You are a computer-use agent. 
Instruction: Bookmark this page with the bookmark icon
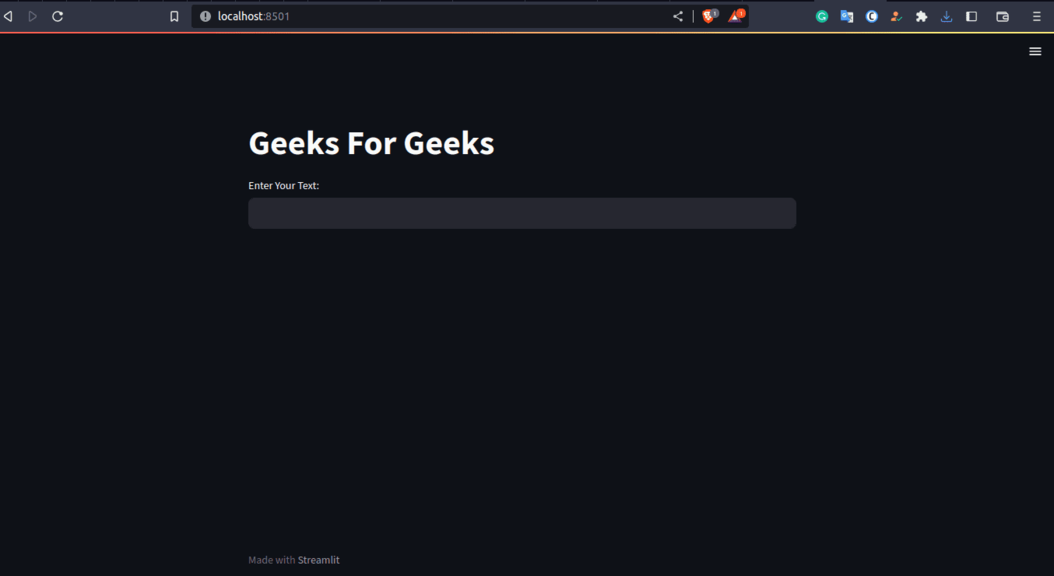[174, 16]
